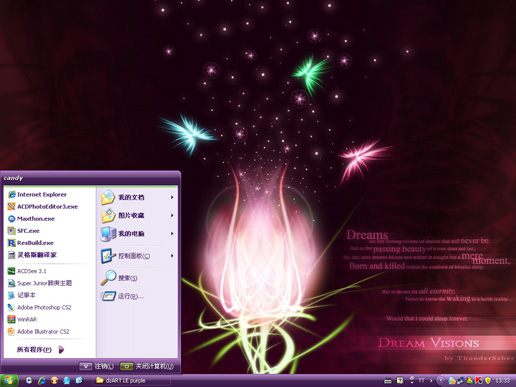Click the network connection tray icon
The image size is (516, 387).
(460, 381)
